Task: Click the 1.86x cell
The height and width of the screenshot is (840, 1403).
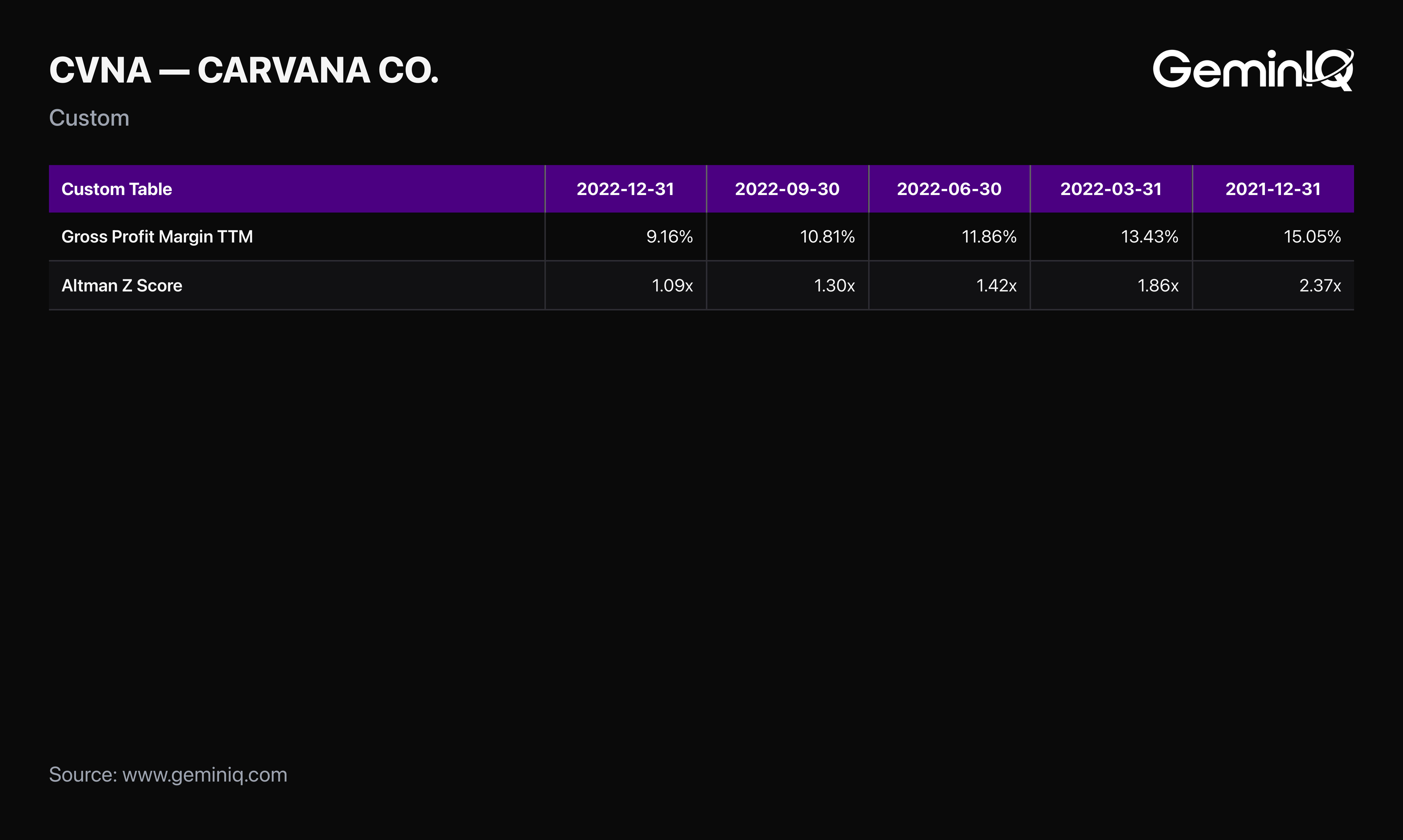Action: click(1111, 285)
